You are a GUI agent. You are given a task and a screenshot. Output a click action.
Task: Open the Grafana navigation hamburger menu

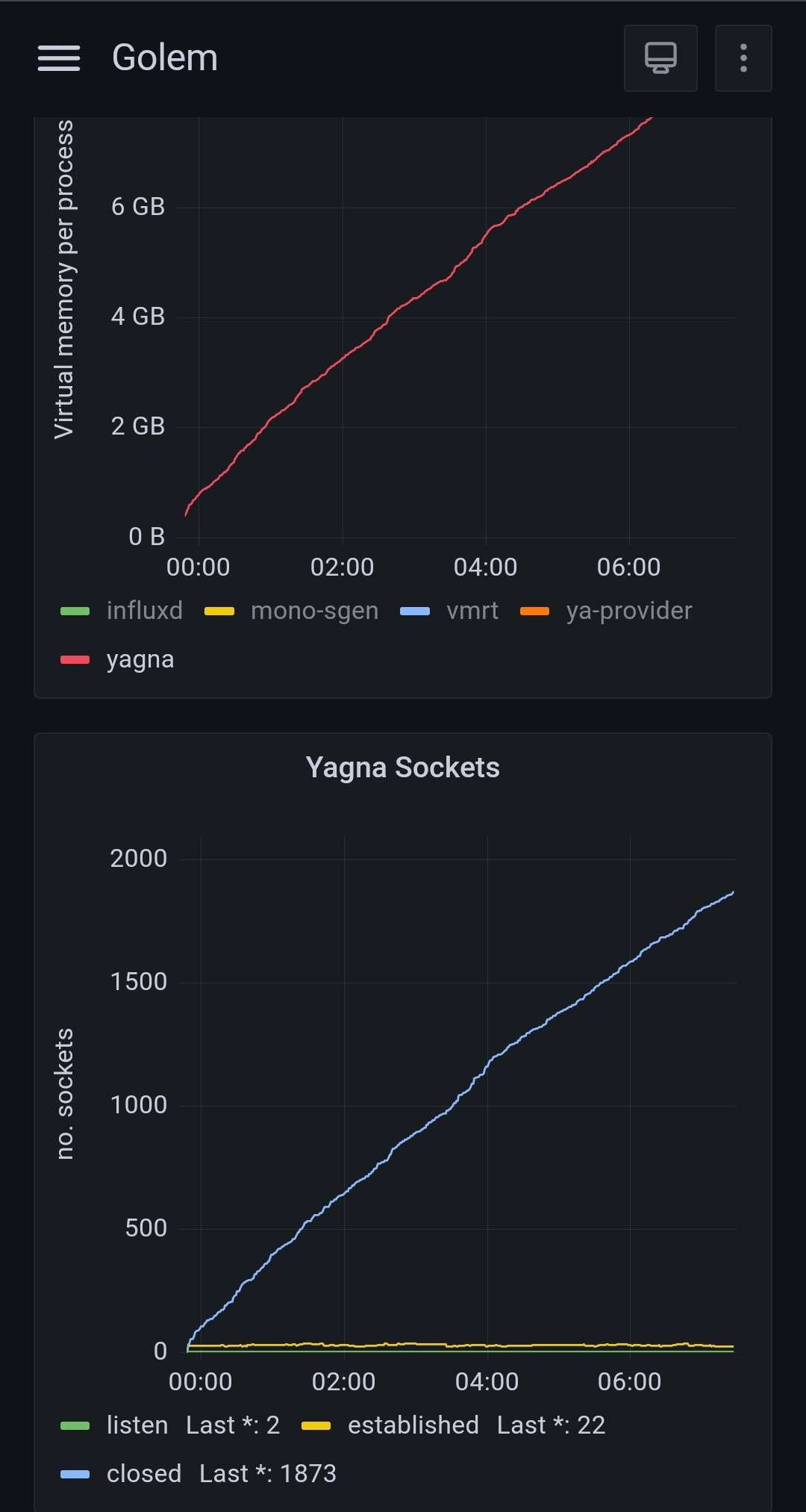click(60, 57)
